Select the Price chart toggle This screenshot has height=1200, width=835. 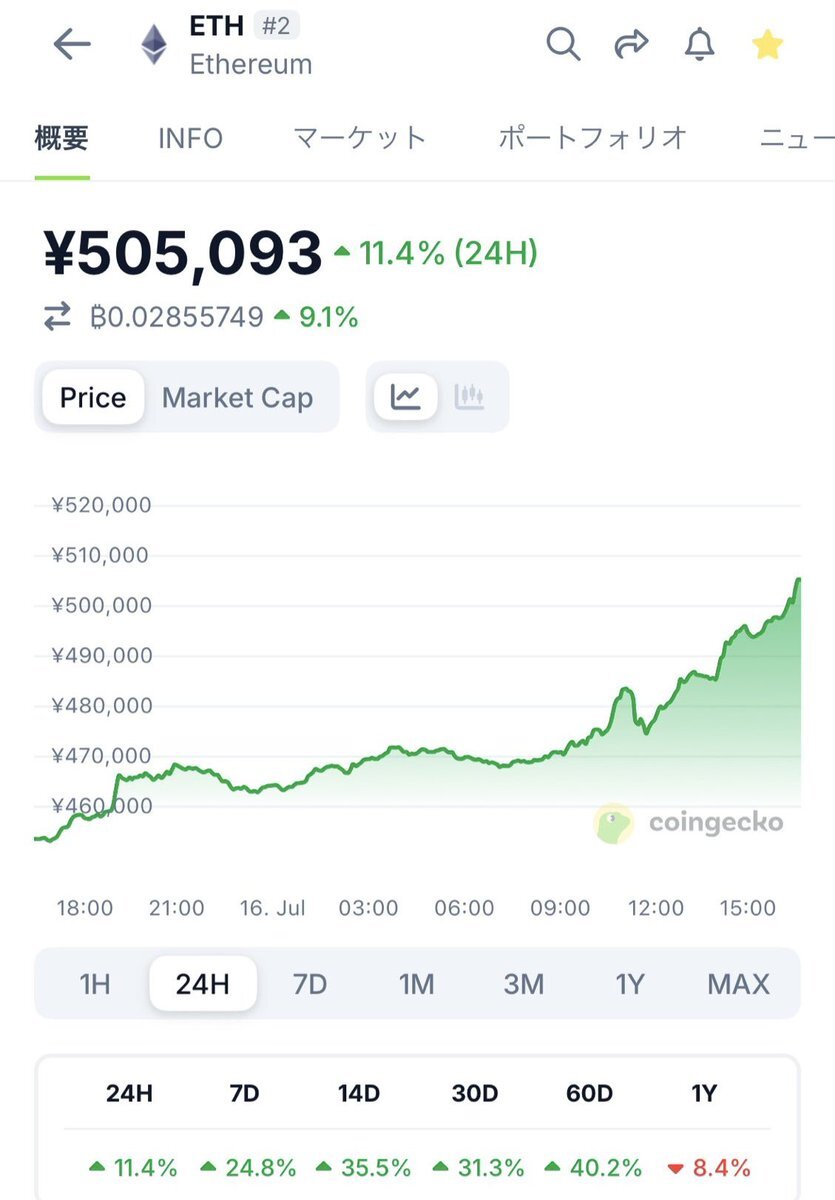[x=93, y=398]
